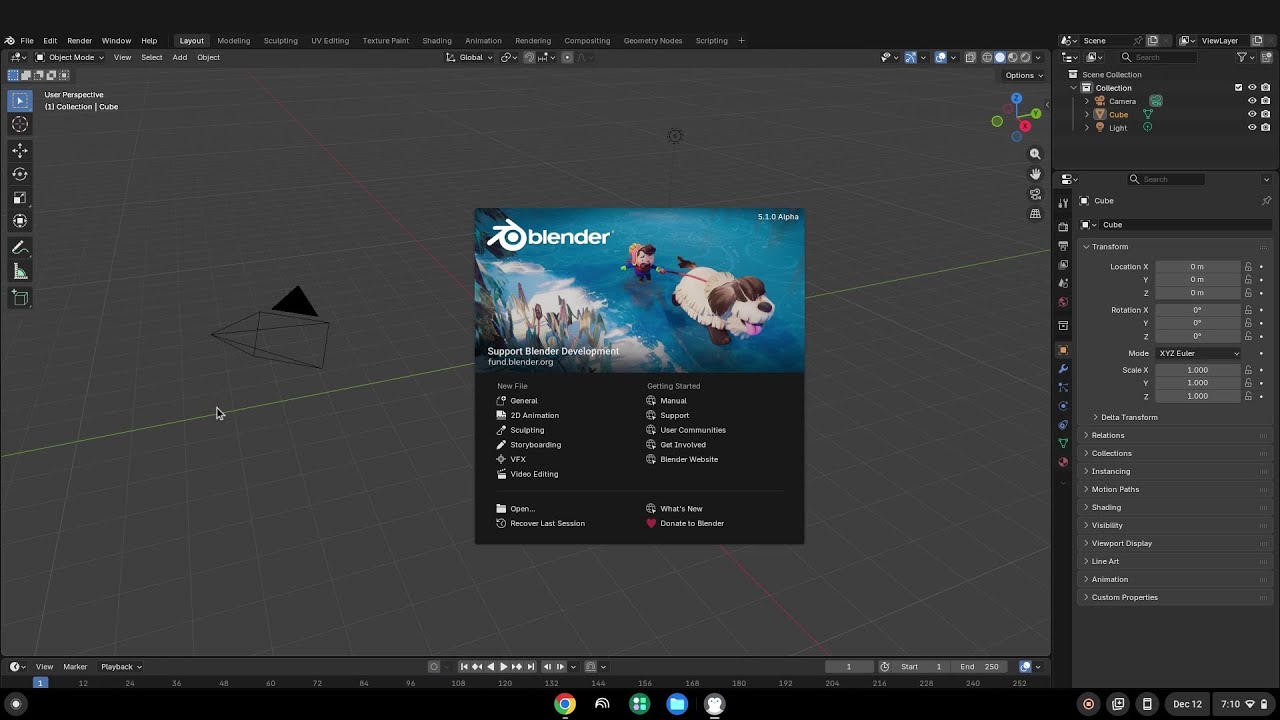Select the Measure ruler tool
Image resolution: width=1280 pixels, height=720 pixels.
pyautogui.click(x=20, y=272)
